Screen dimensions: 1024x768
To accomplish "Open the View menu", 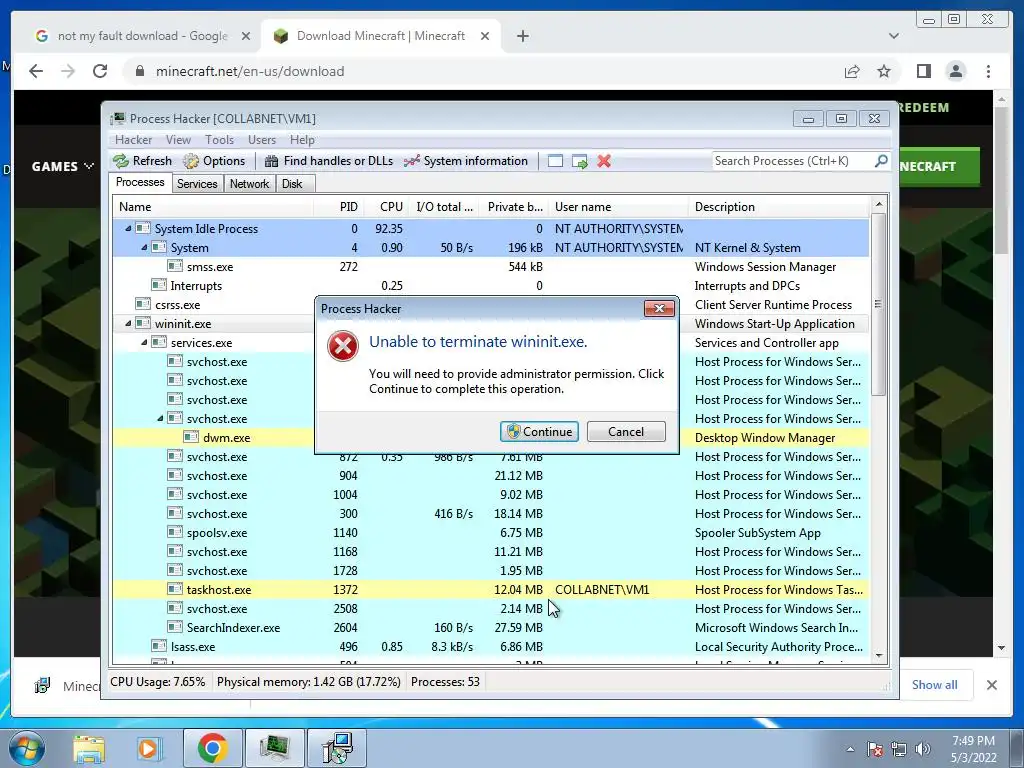I will [178, 140].
